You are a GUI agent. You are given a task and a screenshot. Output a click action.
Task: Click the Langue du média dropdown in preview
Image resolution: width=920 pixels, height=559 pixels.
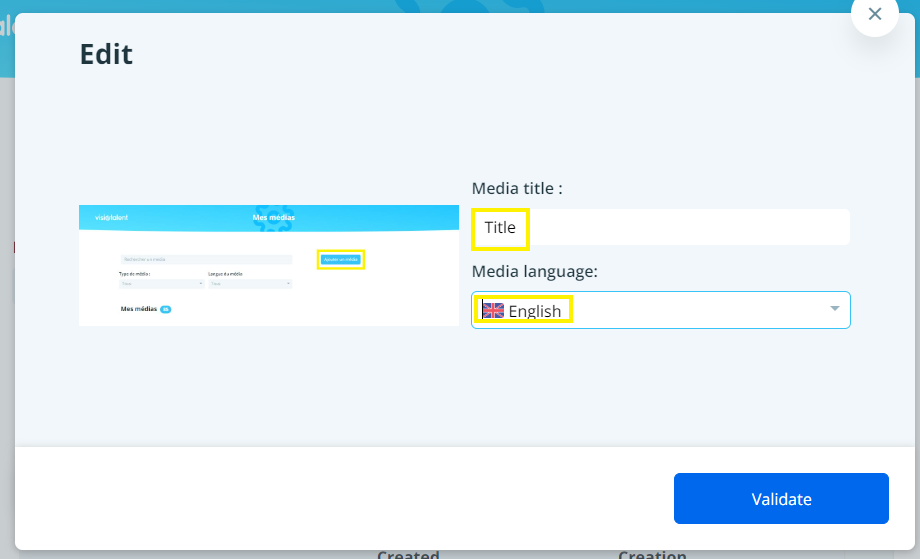[x=249, y=284]
